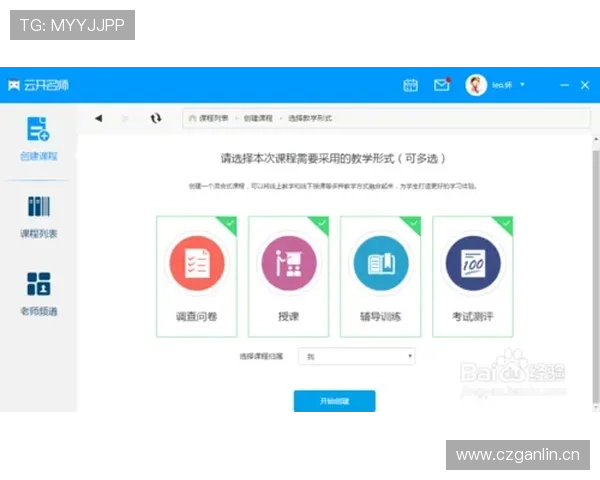This screenshot has width=600, height=480.
Task: Open the calendar icon in the header
Action: (410, 85)
